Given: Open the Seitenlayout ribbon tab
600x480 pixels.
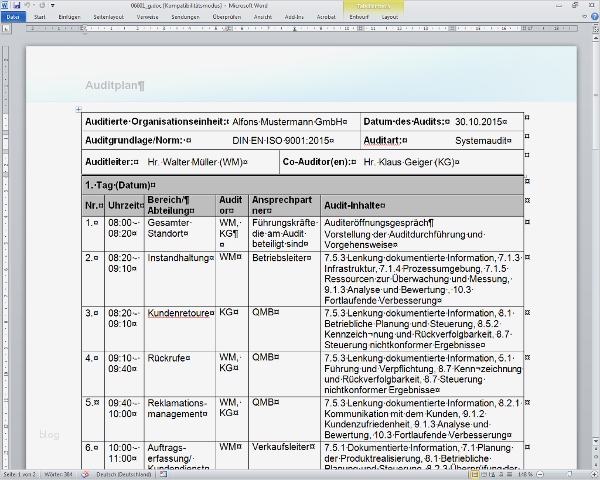Looking at the screenshot, I should pyautogui.click(x=108, y=17).
